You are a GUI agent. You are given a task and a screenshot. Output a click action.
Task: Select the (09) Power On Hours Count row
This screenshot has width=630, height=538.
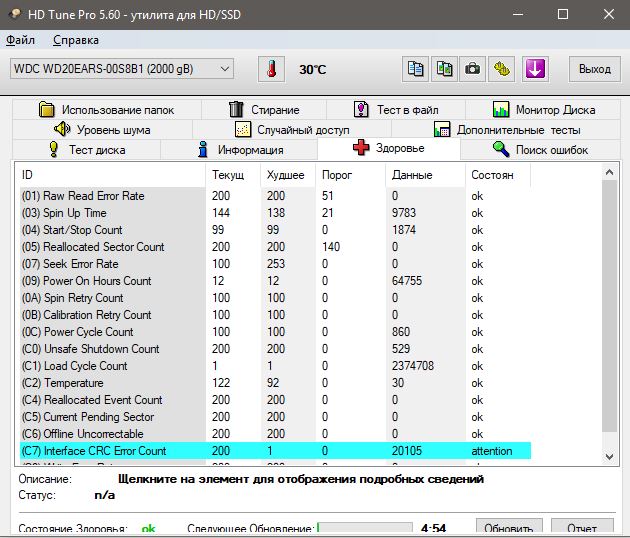tap(275, 281)
